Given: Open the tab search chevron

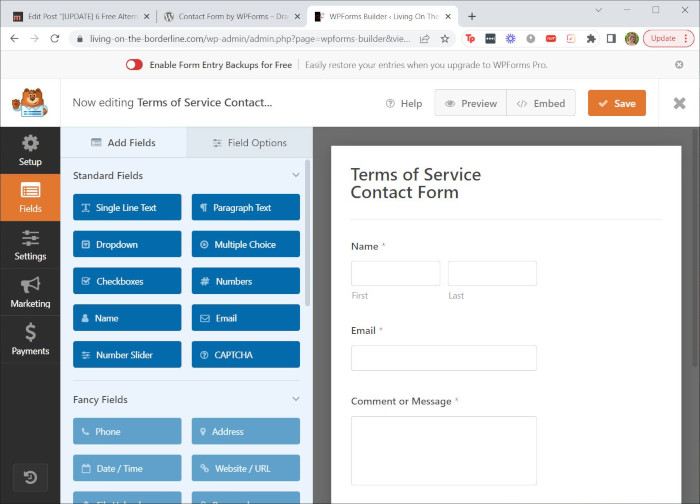Looking at the screenshot, I should click(599, 10).
